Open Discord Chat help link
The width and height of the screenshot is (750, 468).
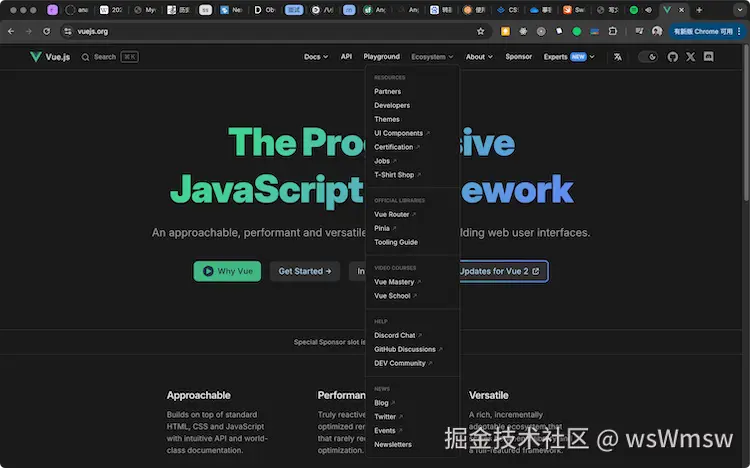[397, 335]
